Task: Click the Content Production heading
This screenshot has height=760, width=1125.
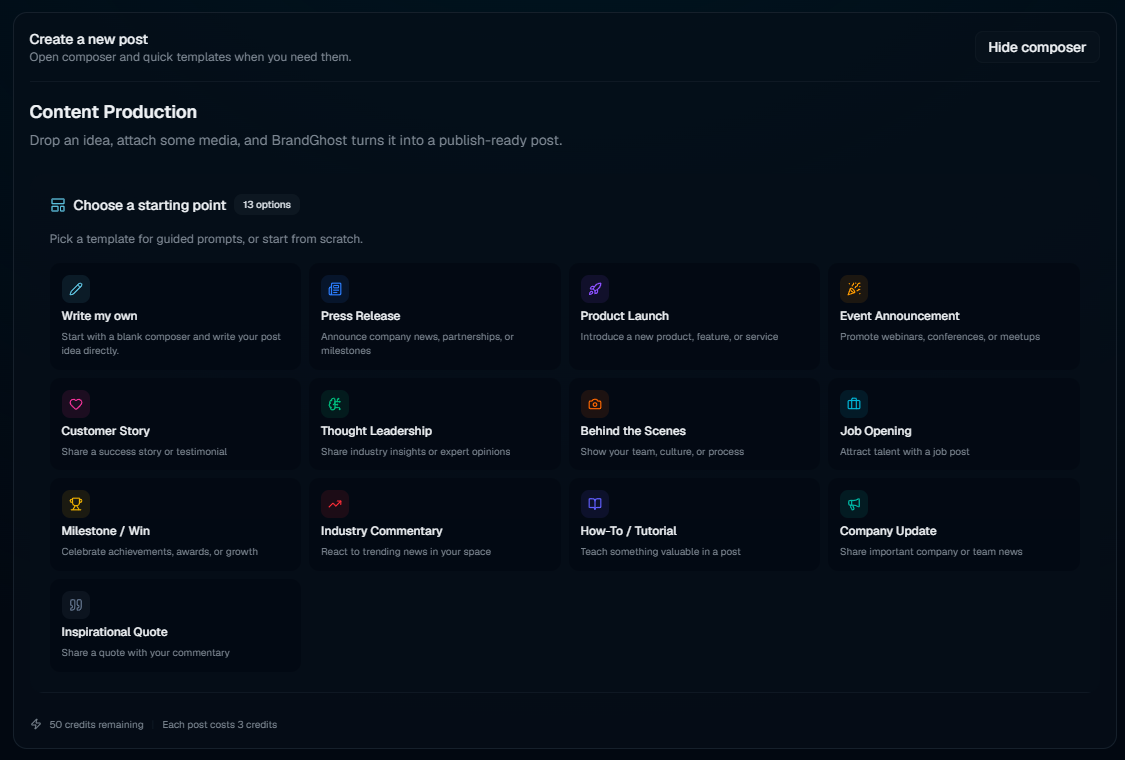Action: [x=113, y=112]
